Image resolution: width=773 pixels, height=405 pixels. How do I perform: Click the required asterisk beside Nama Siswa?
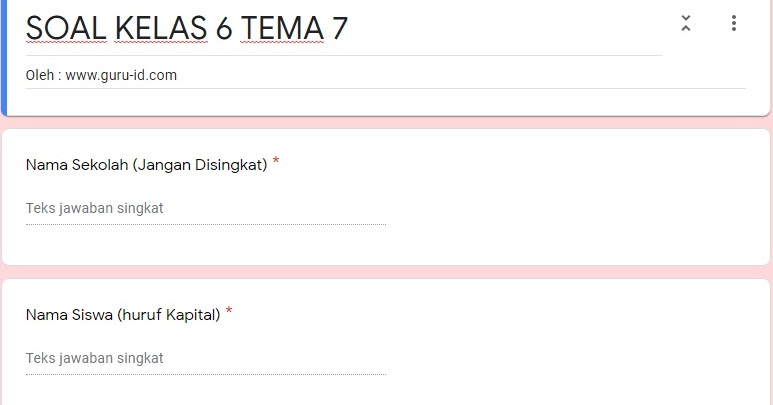pyautogui.click(x=229, y=312)
